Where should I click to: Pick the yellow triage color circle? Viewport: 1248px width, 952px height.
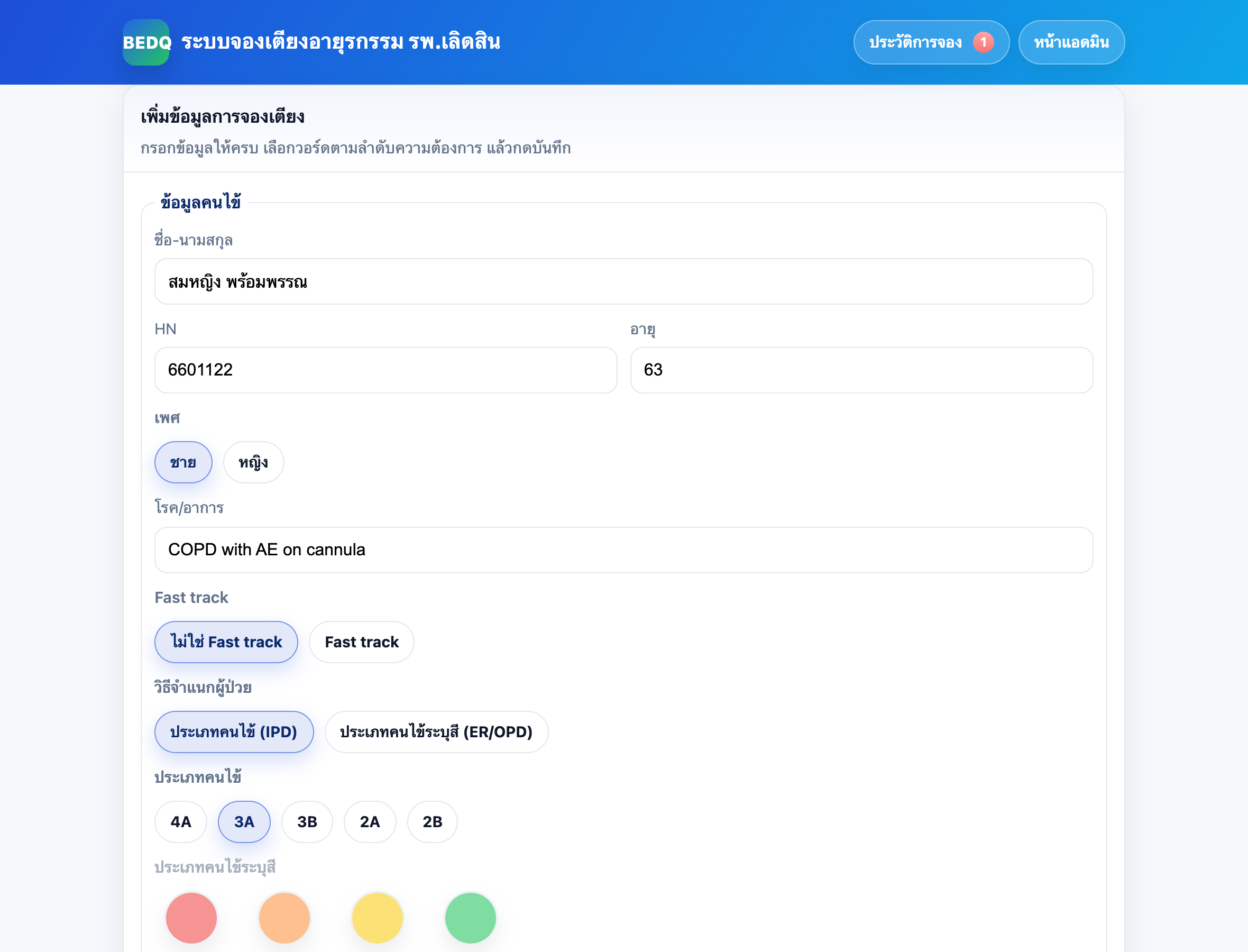point(377,918)
